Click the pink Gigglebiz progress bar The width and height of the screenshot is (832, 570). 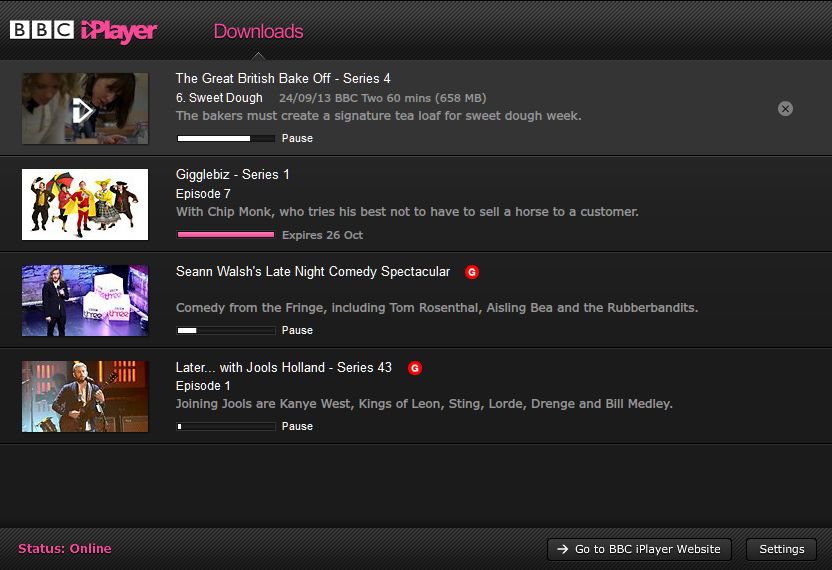point(226,235)
